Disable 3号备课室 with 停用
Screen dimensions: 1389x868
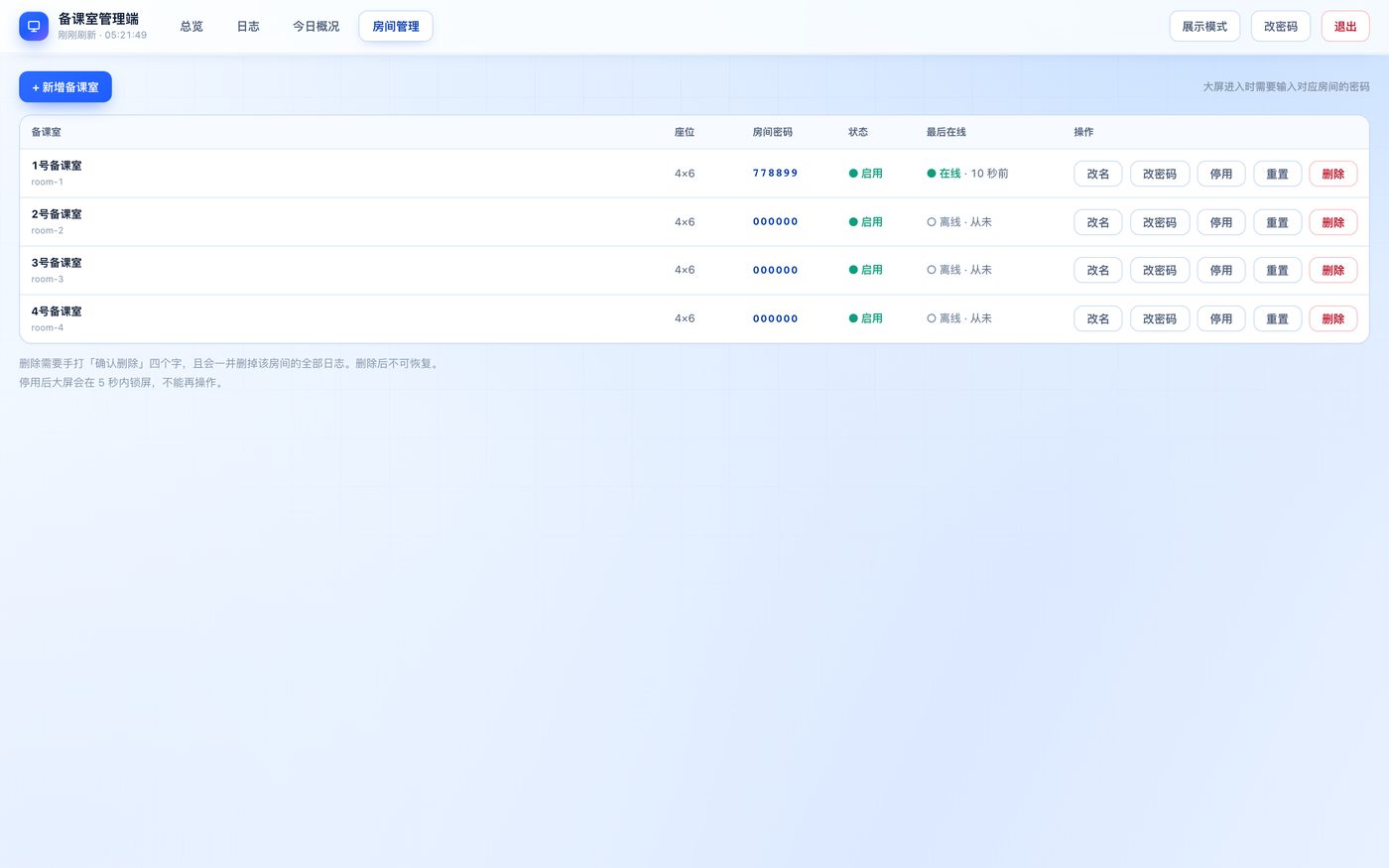pyautogui.click(x=1221, y=270)
